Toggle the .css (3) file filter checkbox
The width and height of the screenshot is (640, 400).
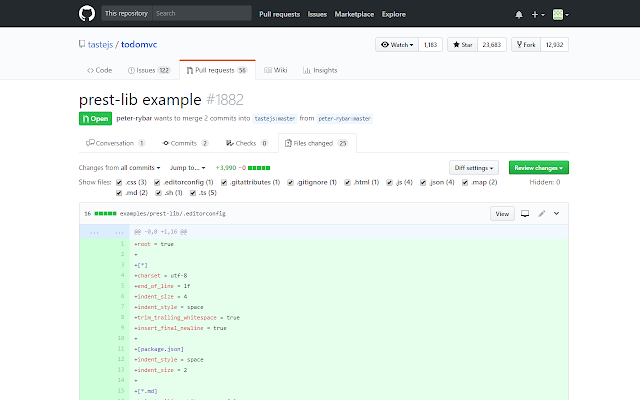pos(119,182)
